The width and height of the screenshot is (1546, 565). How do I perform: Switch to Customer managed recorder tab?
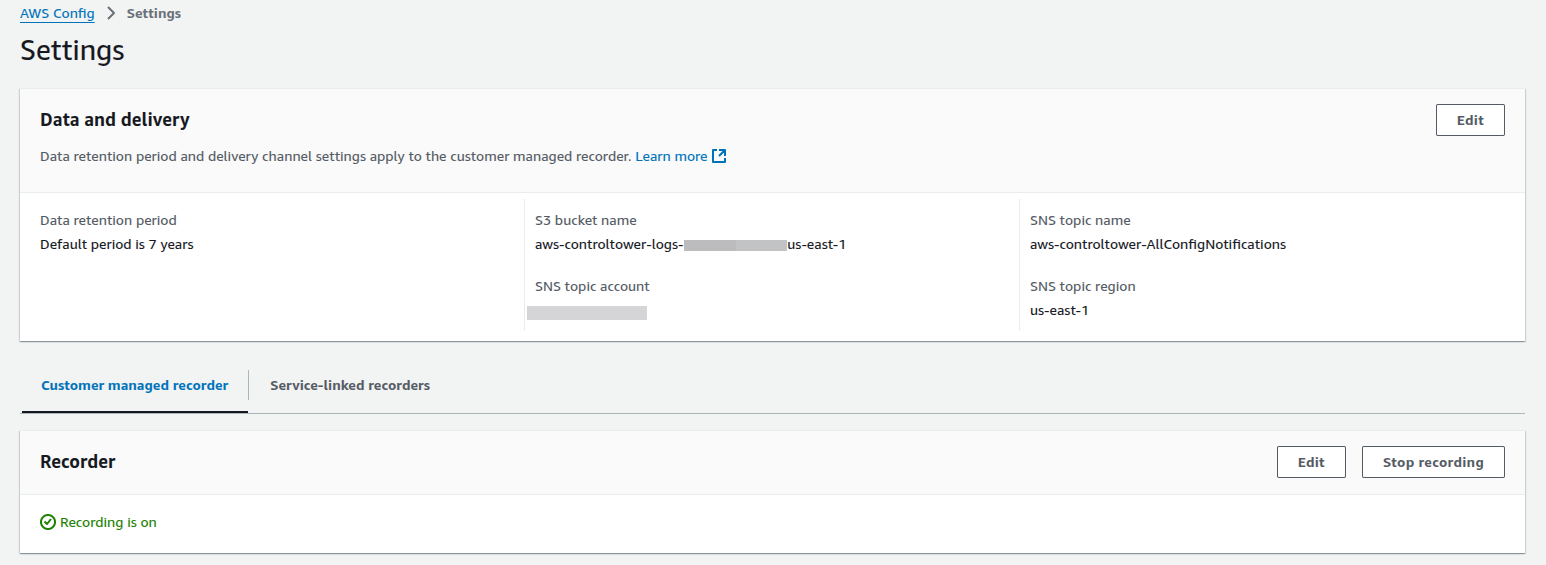tap(135, 385)
